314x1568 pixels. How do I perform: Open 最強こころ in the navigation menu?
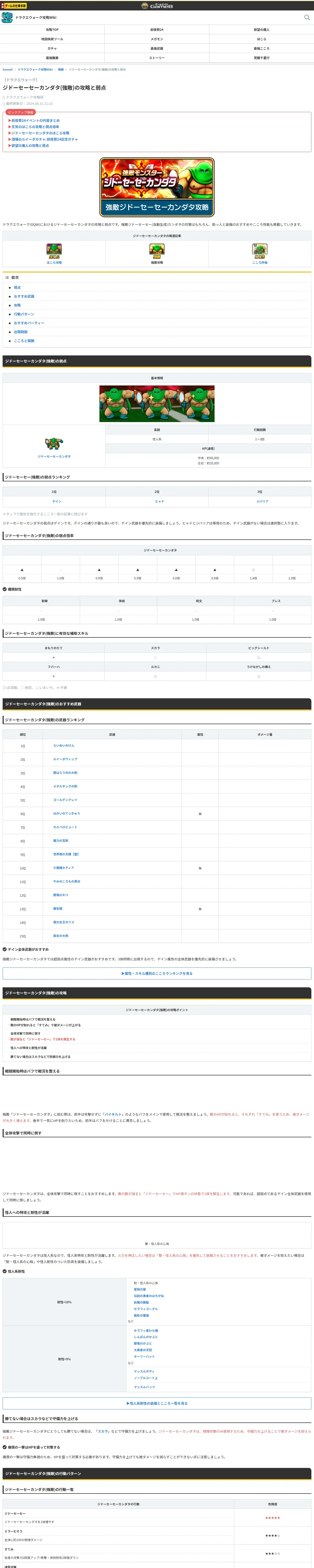point(262,49)
